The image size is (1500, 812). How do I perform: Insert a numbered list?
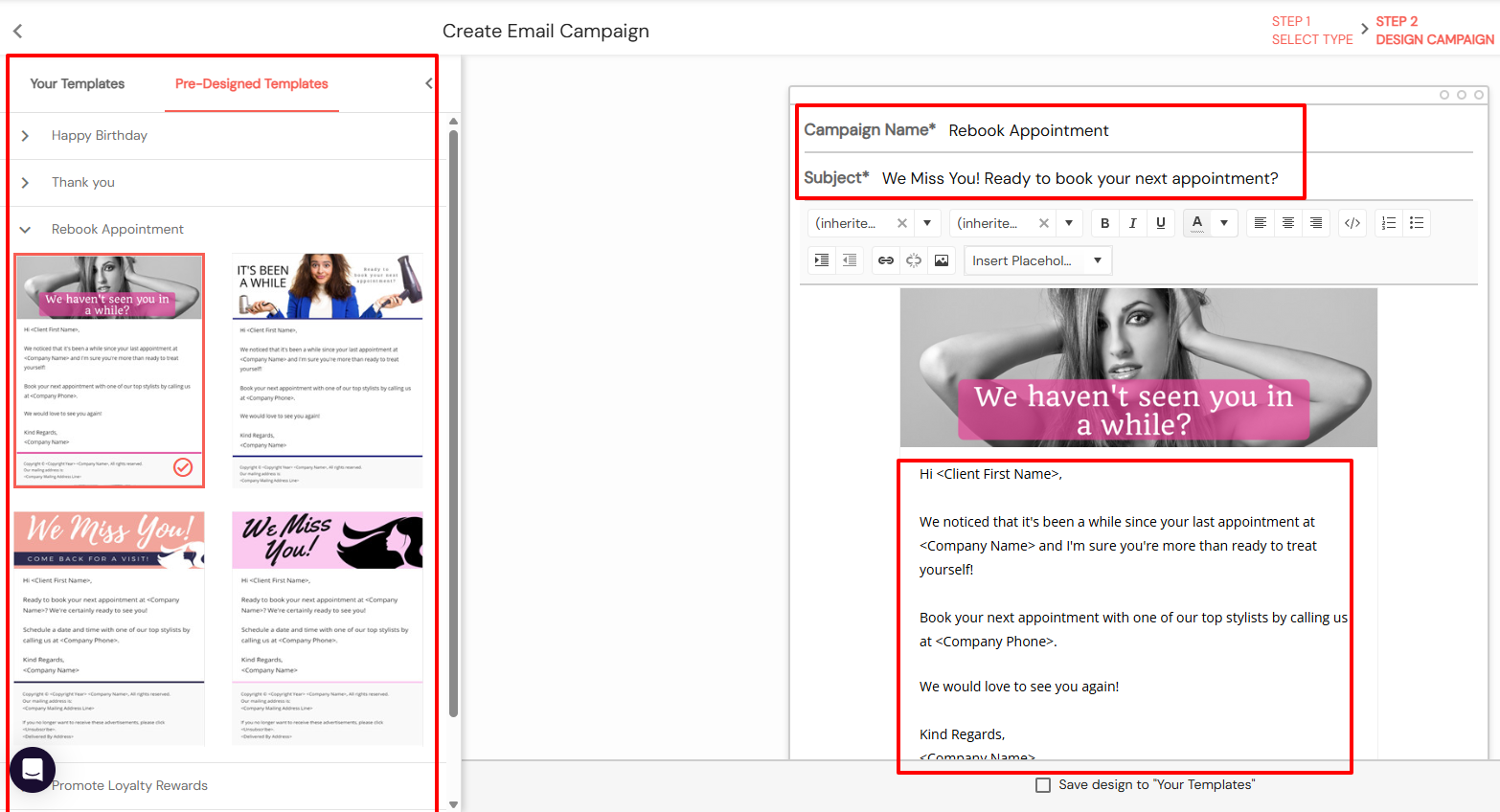tap(1388, 222)
